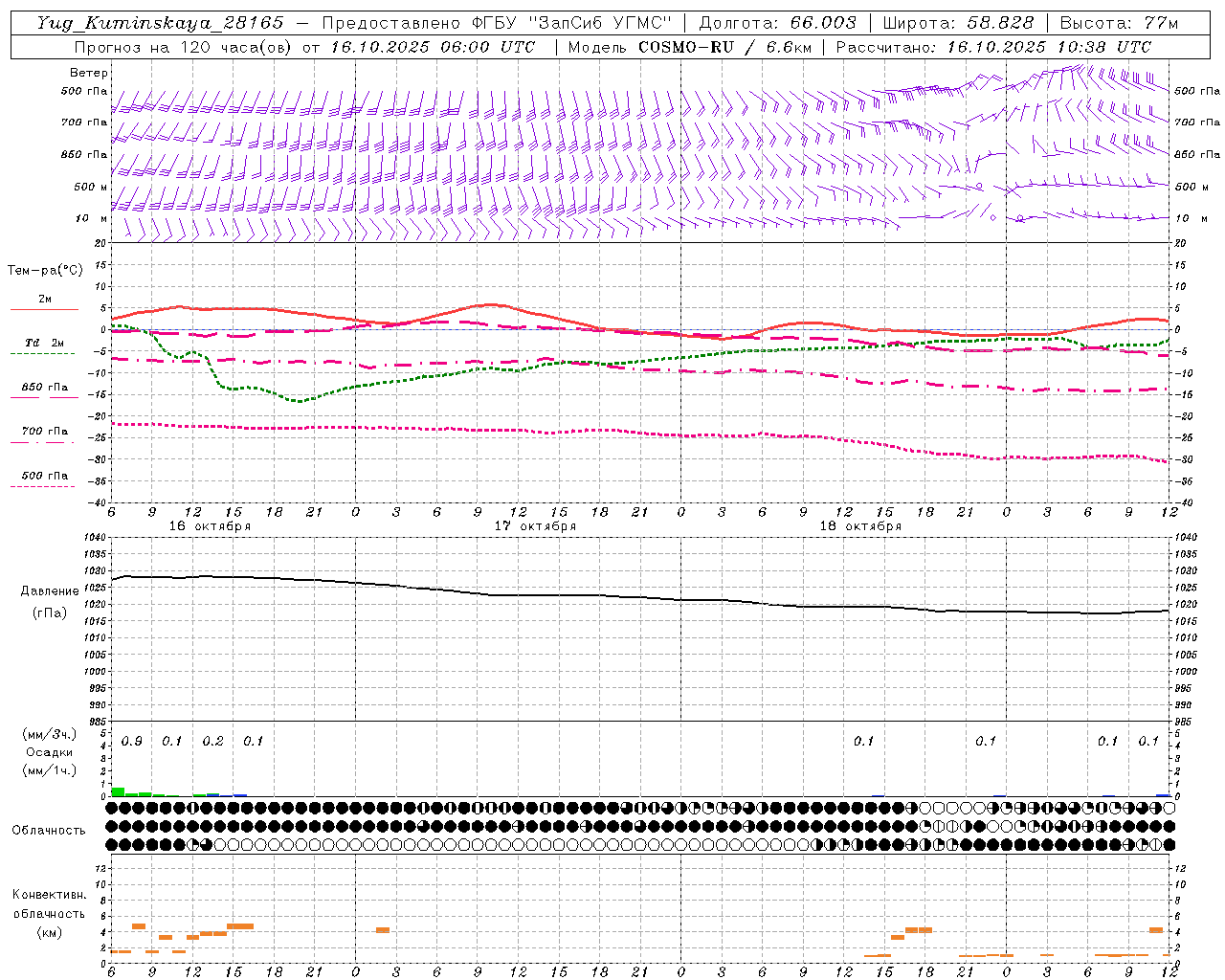1225x980 pixels.
Task: Select the provider text ФГБУ "ЗапСиб УГМС"
Action: 572,23
